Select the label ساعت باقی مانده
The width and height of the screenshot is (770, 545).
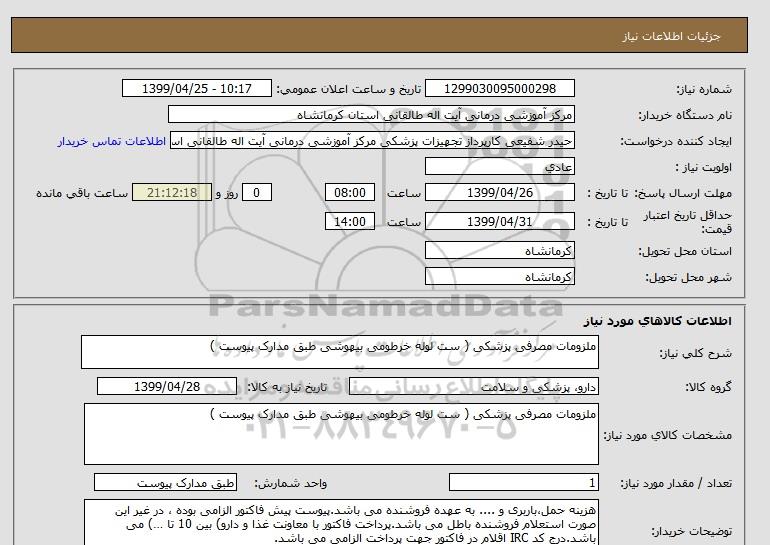[x=82, y=193]
